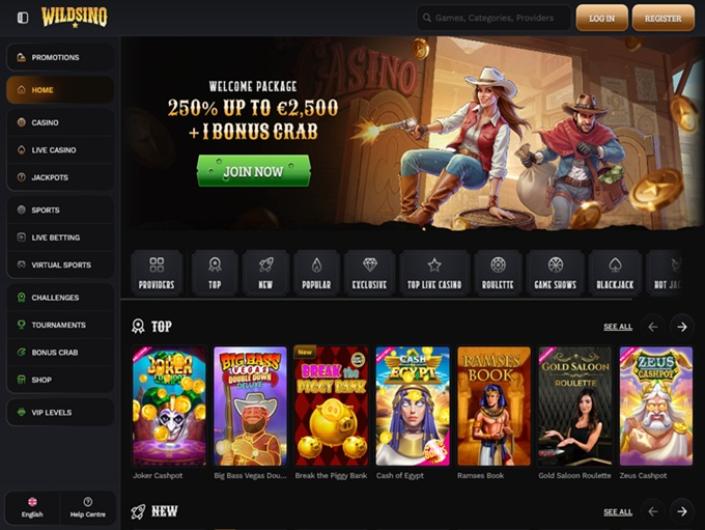Open Top Live Casino star category
Image resolution: width=705 pixels, height=530 pixels.
(x=434, y=273)
